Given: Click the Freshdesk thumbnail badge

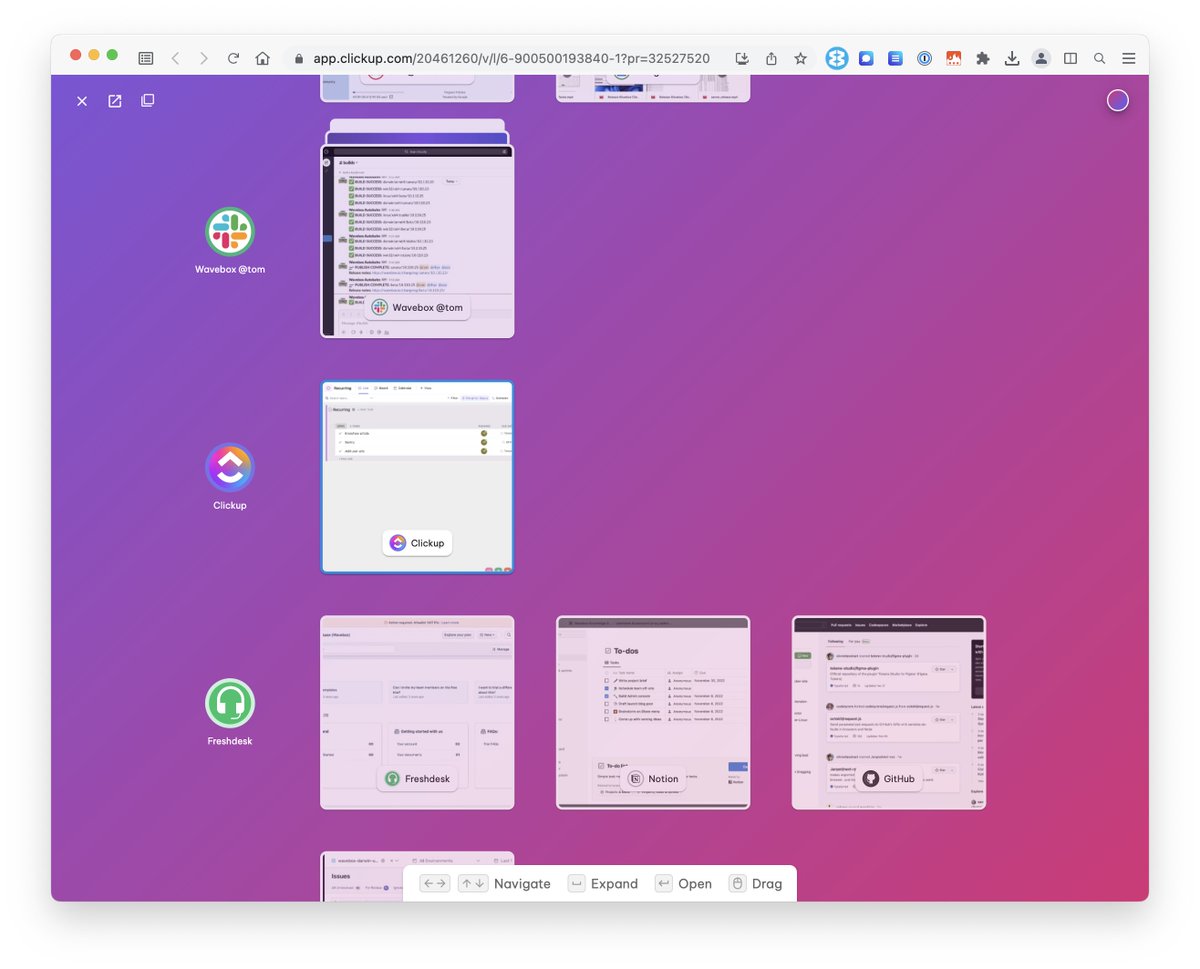Looking at the screenshot, I should 417,779.
